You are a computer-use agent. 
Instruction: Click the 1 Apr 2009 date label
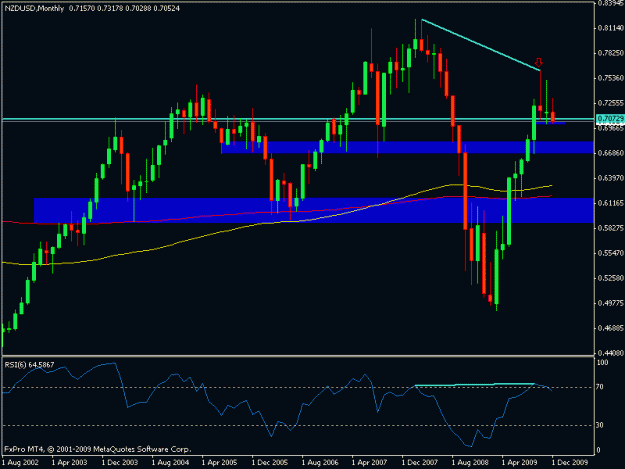tap(519, 463)
